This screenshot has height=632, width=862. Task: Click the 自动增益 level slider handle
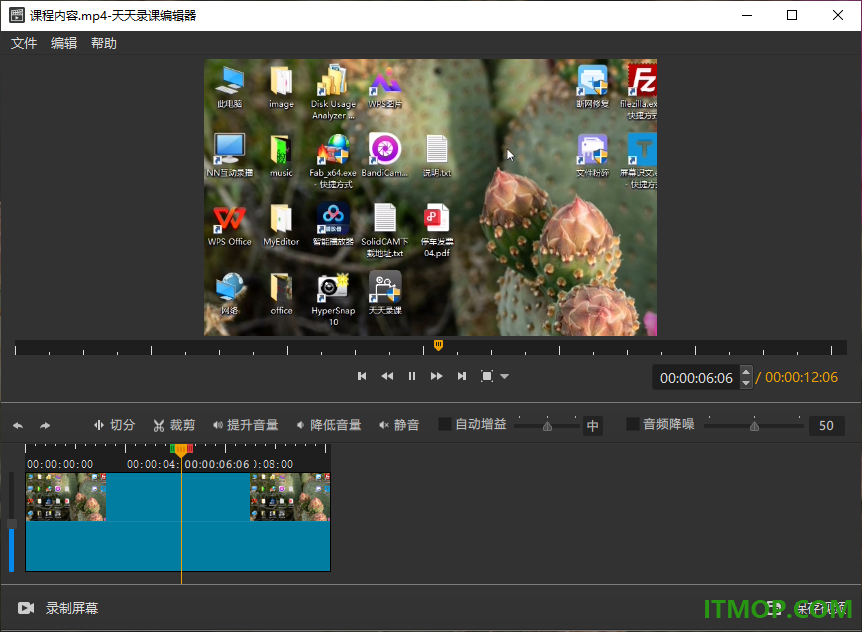[x=548, y=426]
